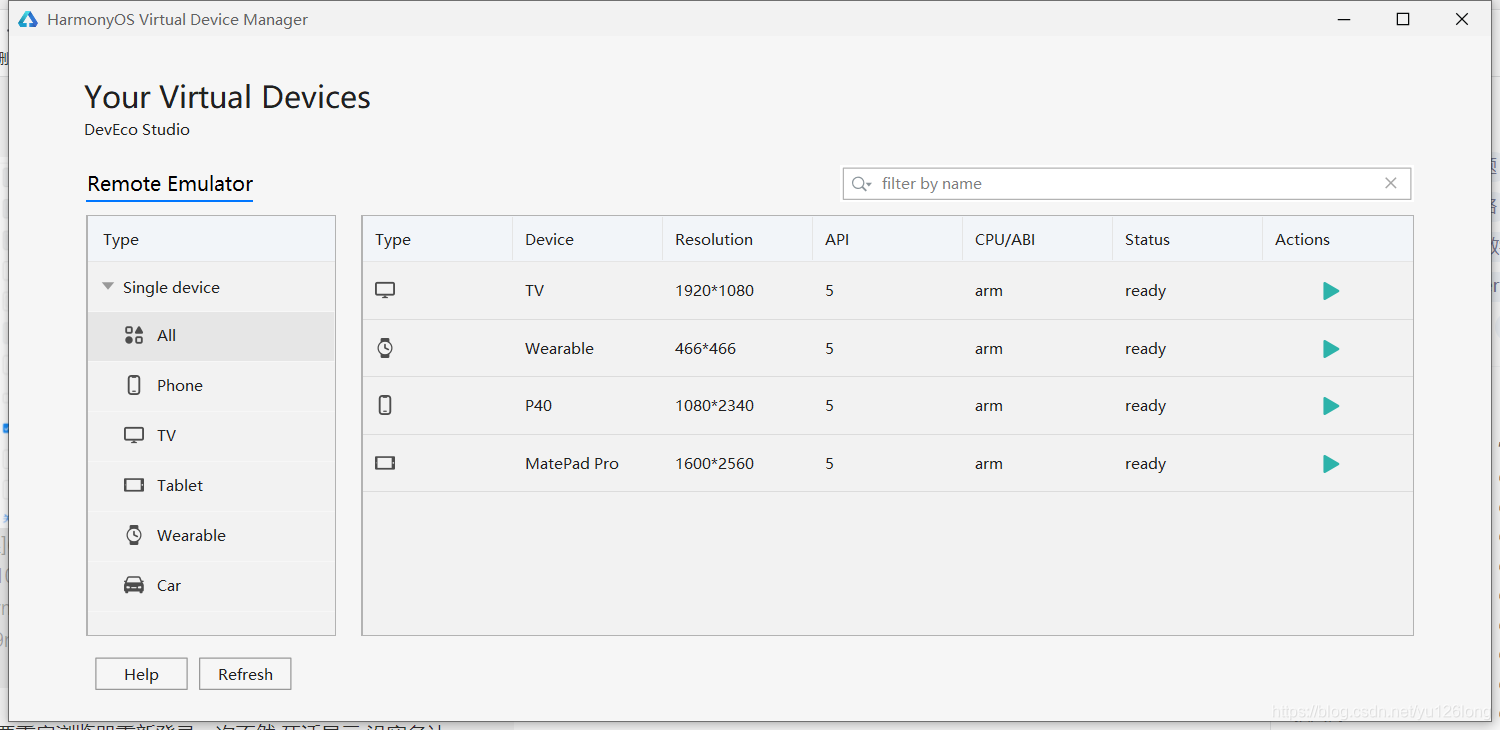This screenshot has height=730, width=1500.
Task: Click the Type header in the device table
Action: point(437,240)
